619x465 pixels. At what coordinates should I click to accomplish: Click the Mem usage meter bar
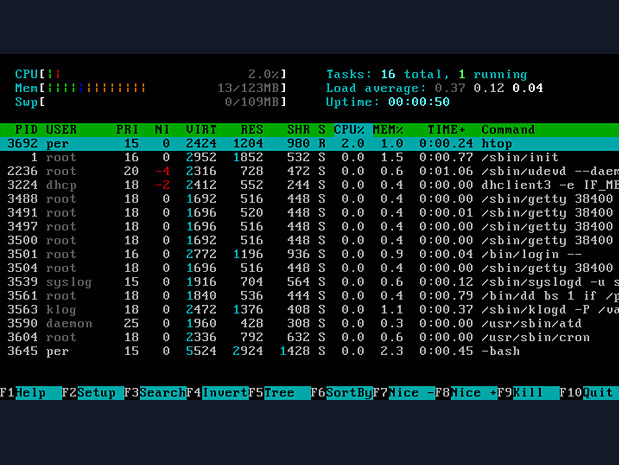[x=150, y=88]
